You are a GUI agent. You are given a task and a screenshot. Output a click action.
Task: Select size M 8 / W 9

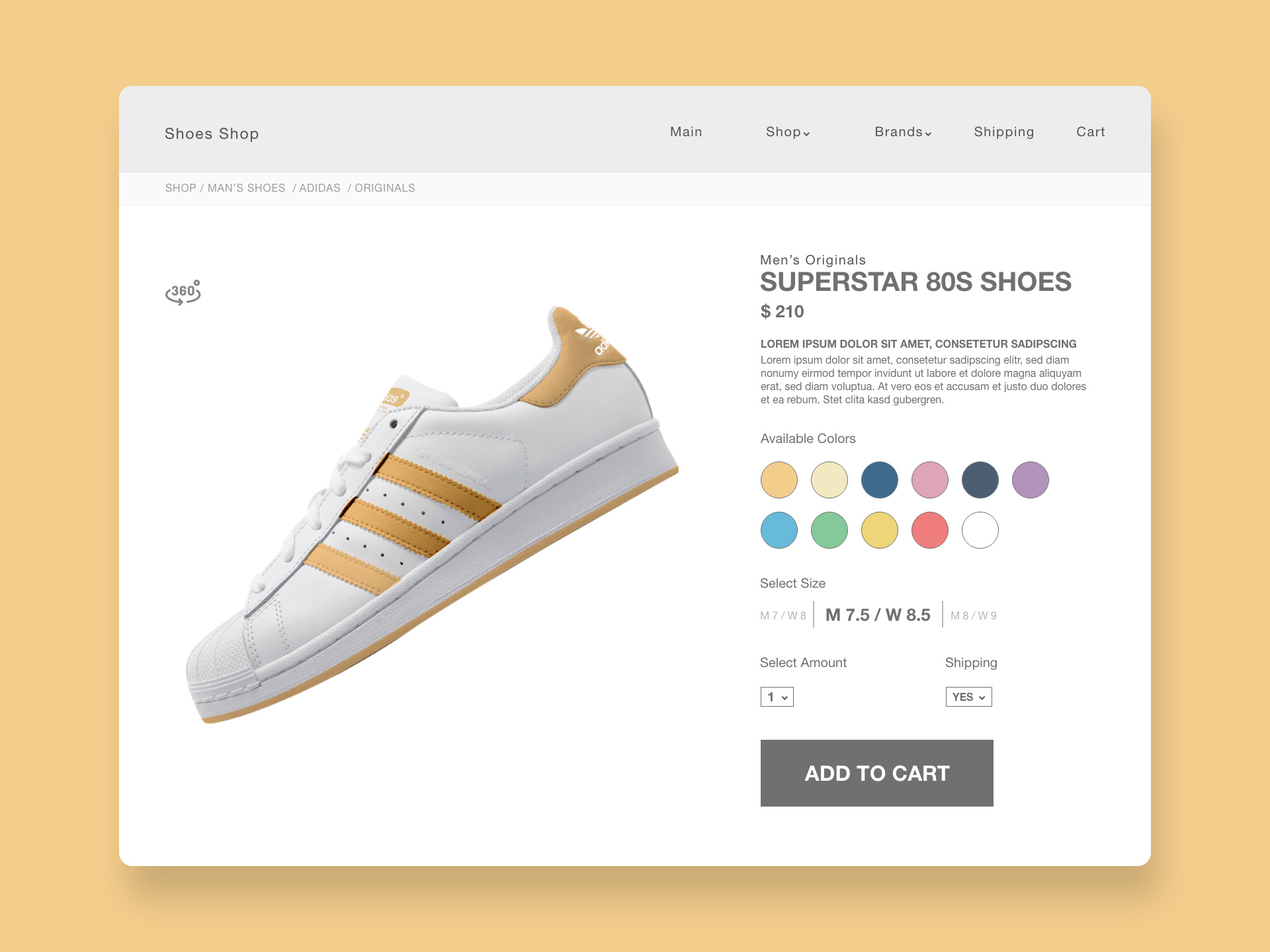pyautogui.click(x=973, y=615)
